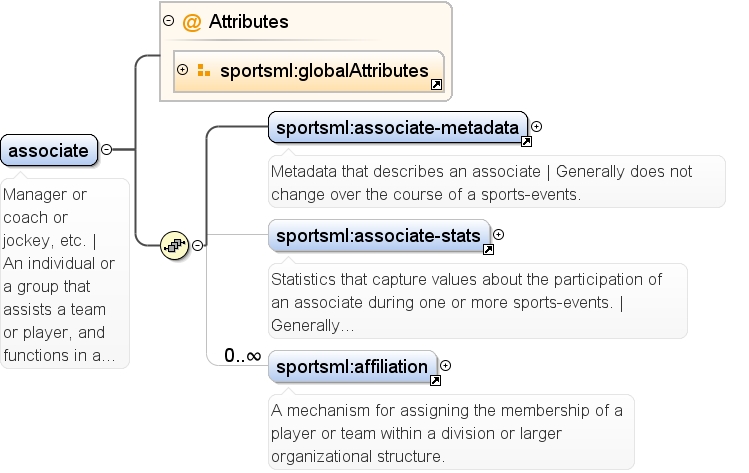The image size is (749, 473).
Task: Expand sportsml:affiliation element
Action: [x=445, y=366]
